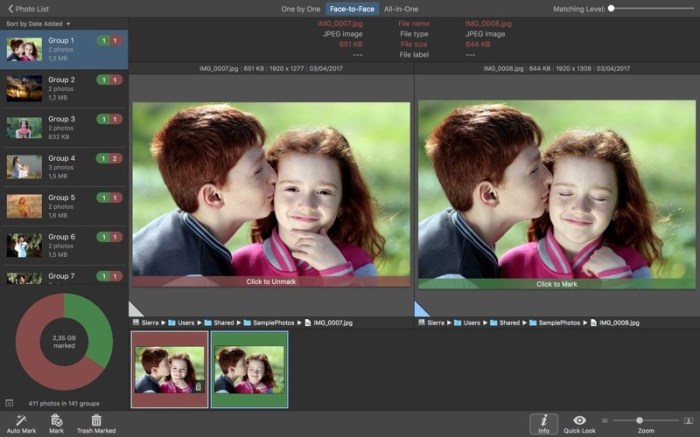This screenshot has width=700, height=437.
Task: Click the Mark icon in bottom toolbar
Action: pyautogui.click(x=57, y=419)
